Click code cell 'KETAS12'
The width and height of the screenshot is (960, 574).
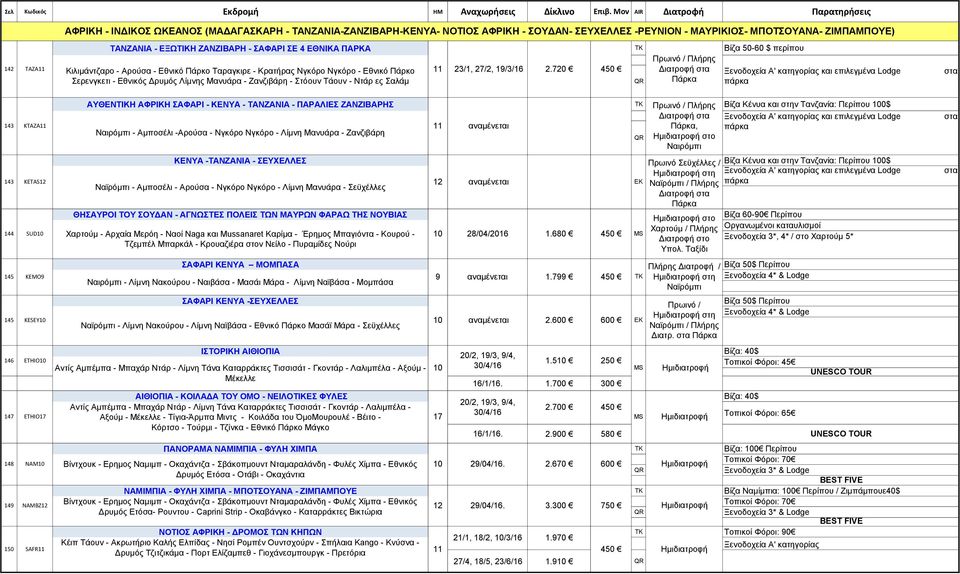click(x=35, y=182)
